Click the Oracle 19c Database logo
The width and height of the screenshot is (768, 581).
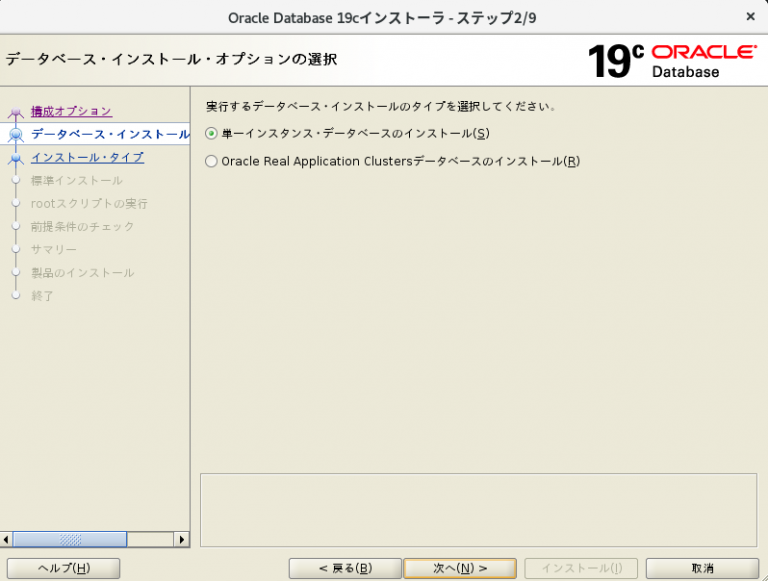pos(672,60)
